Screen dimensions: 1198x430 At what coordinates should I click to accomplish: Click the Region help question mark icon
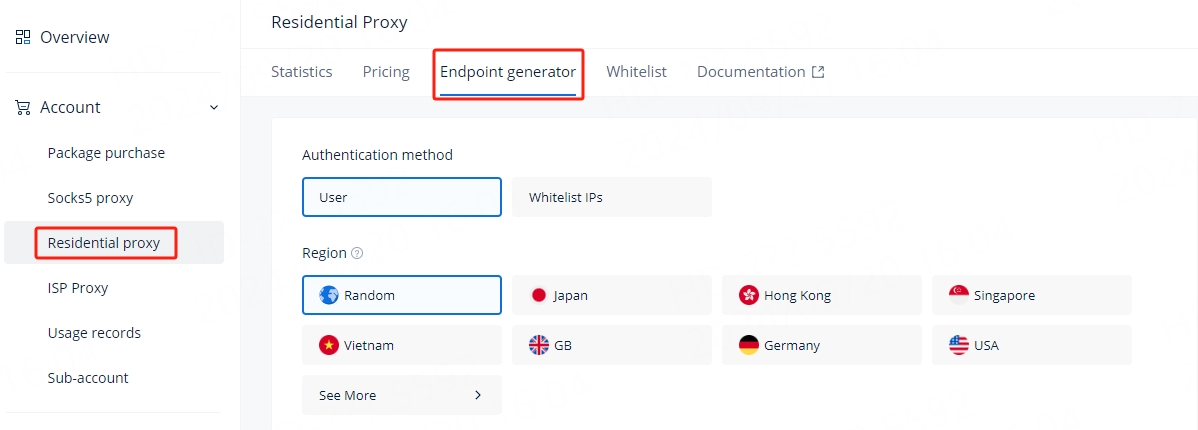357,254
